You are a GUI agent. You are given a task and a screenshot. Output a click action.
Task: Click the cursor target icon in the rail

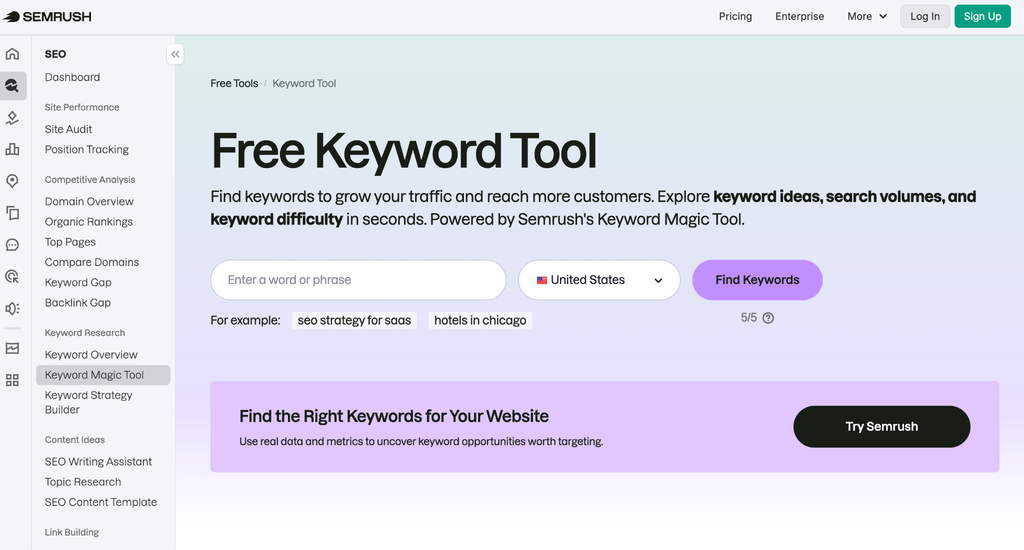coord(12,276)
